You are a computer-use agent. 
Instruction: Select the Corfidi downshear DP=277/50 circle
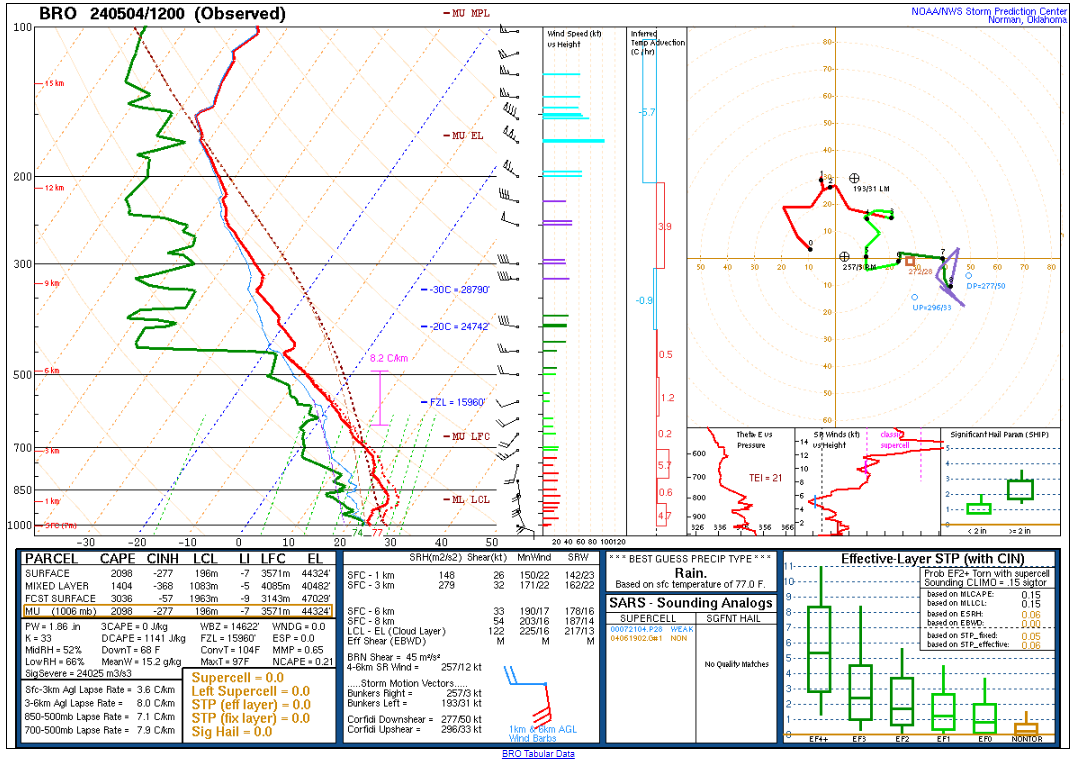(968, 275)
